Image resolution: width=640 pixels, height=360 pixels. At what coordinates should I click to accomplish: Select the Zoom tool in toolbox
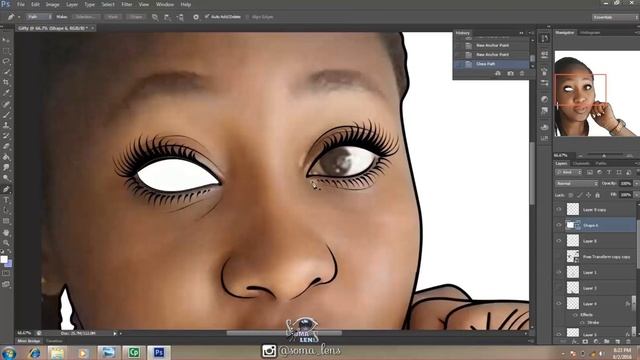(6, 242)
